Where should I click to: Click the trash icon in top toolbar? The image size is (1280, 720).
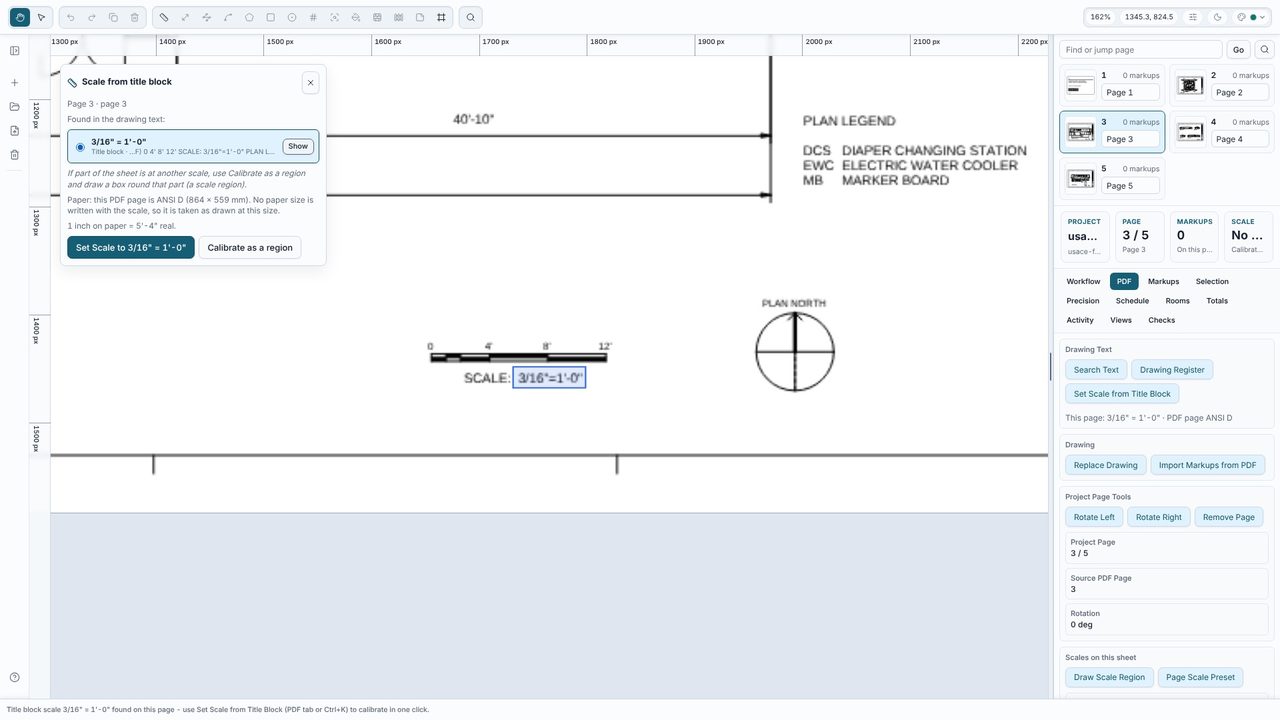[135, 17]
